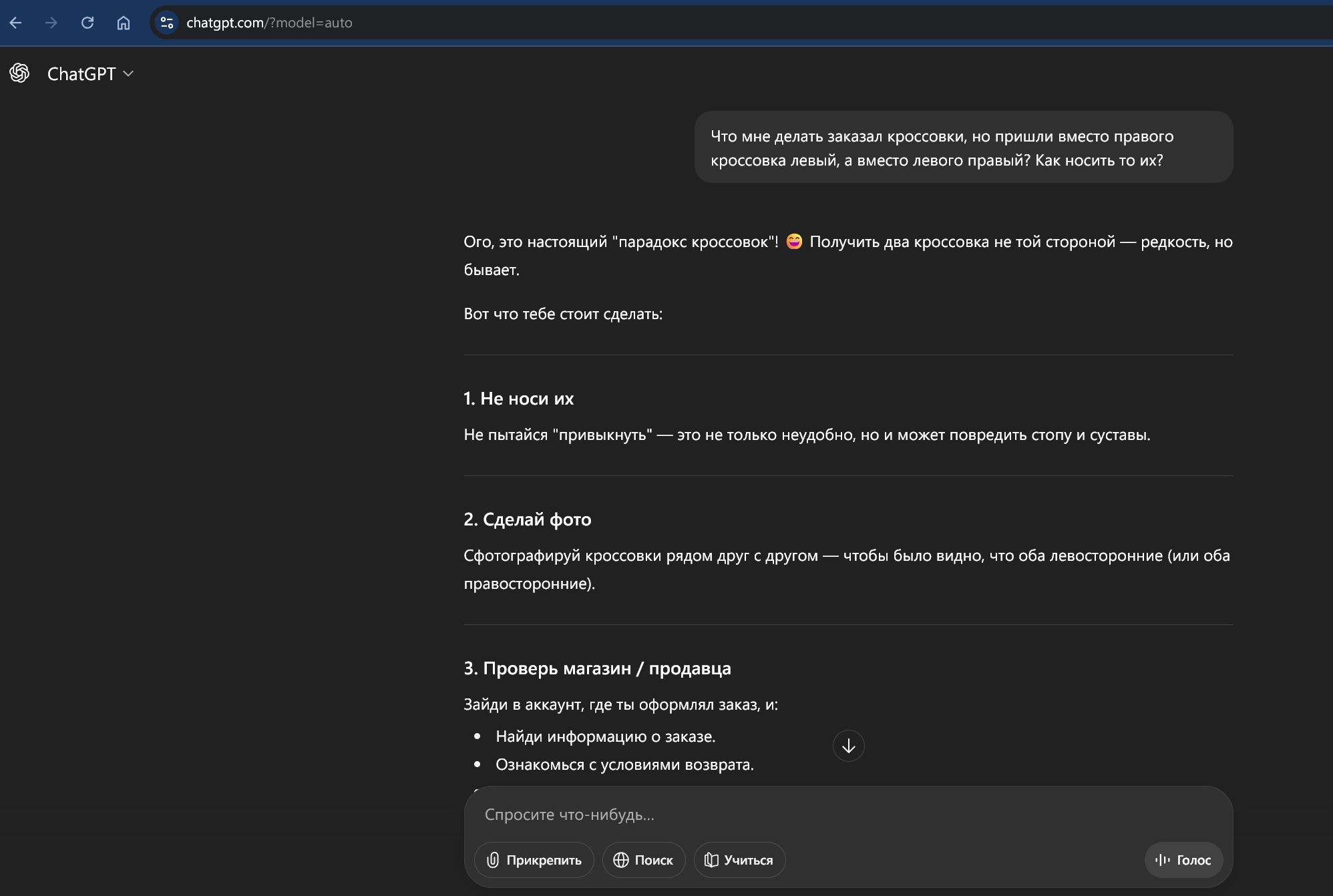Click the ChatGPT logo icon

(x=19, y=73)
